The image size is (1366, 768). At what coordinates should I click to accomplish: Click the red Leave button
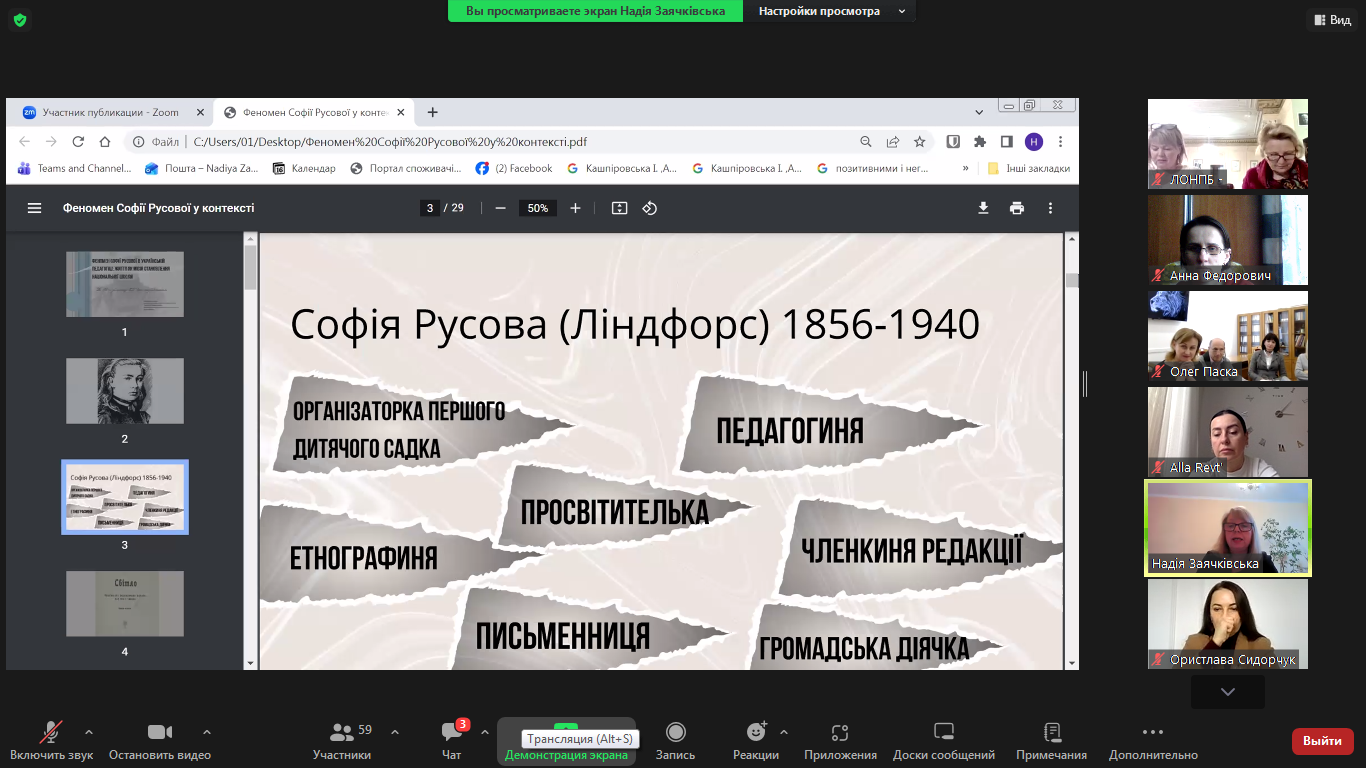point(1322,741)
